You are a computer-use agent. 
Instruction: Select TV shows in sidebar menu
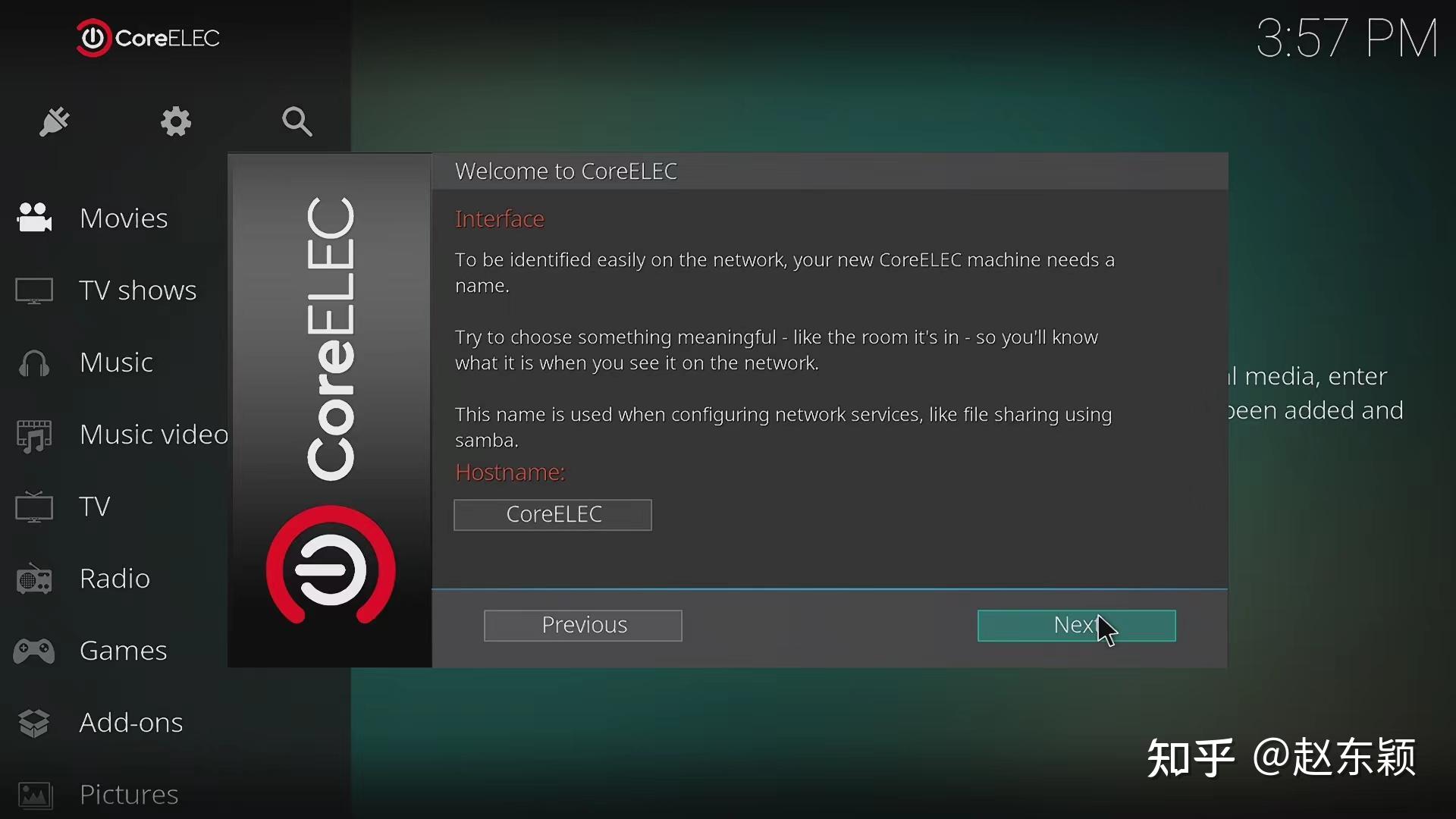tap(137, 290)
